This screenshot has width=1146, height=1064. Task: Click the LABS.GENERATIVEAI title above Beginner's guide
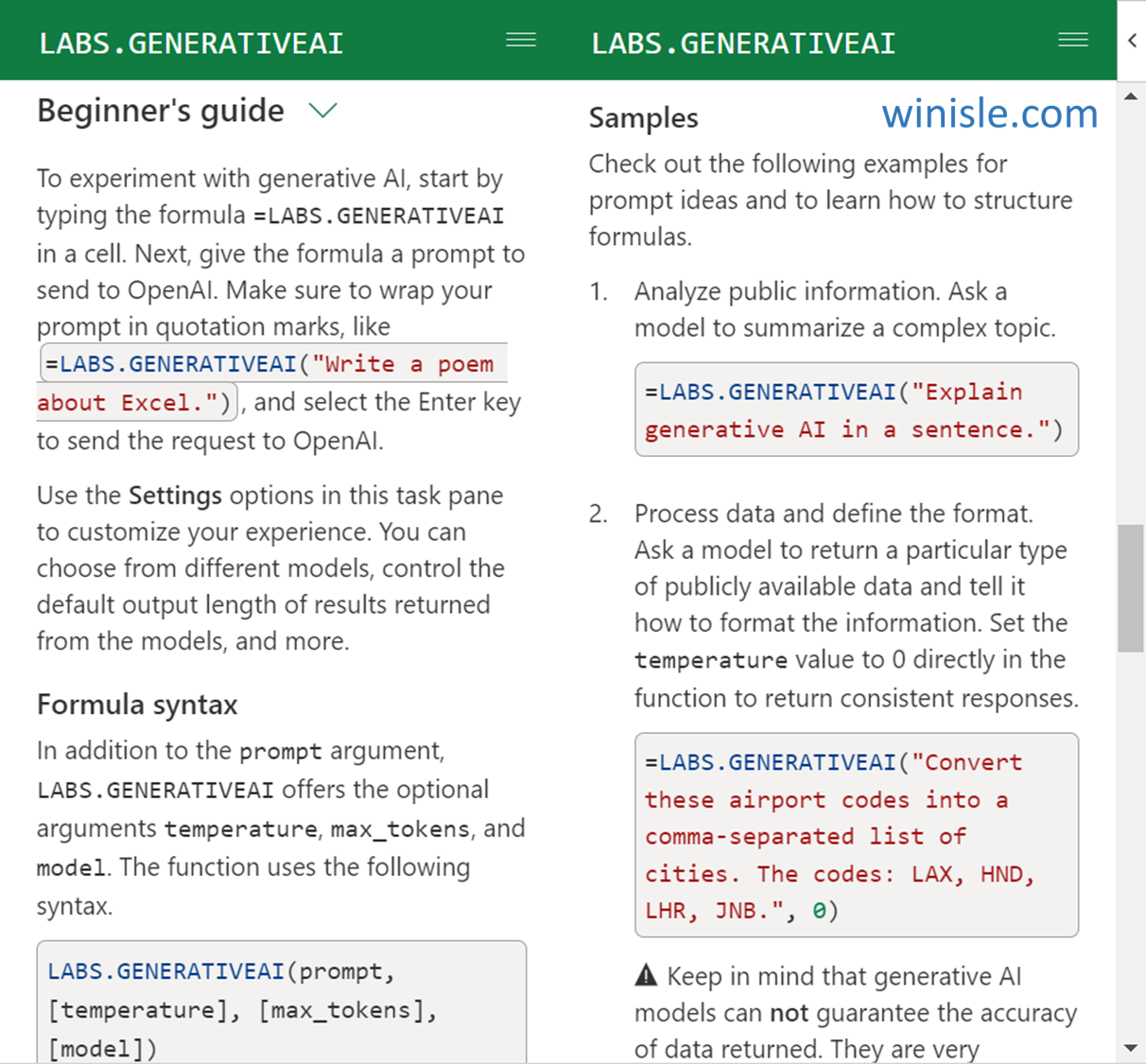[191, 44]
